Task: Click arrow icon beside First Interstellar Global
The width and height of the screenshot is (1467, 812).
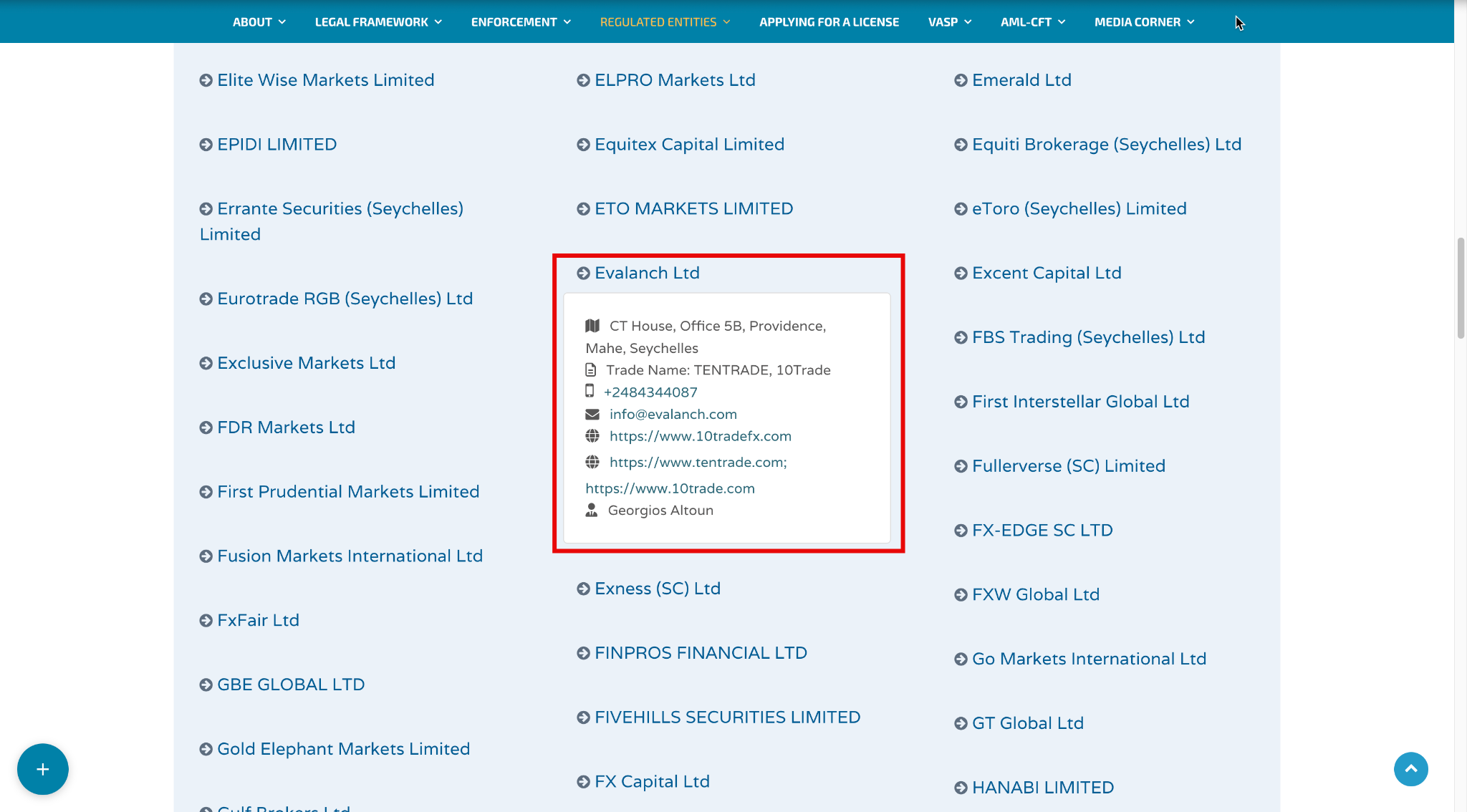Action: click(x=961, y=402)
